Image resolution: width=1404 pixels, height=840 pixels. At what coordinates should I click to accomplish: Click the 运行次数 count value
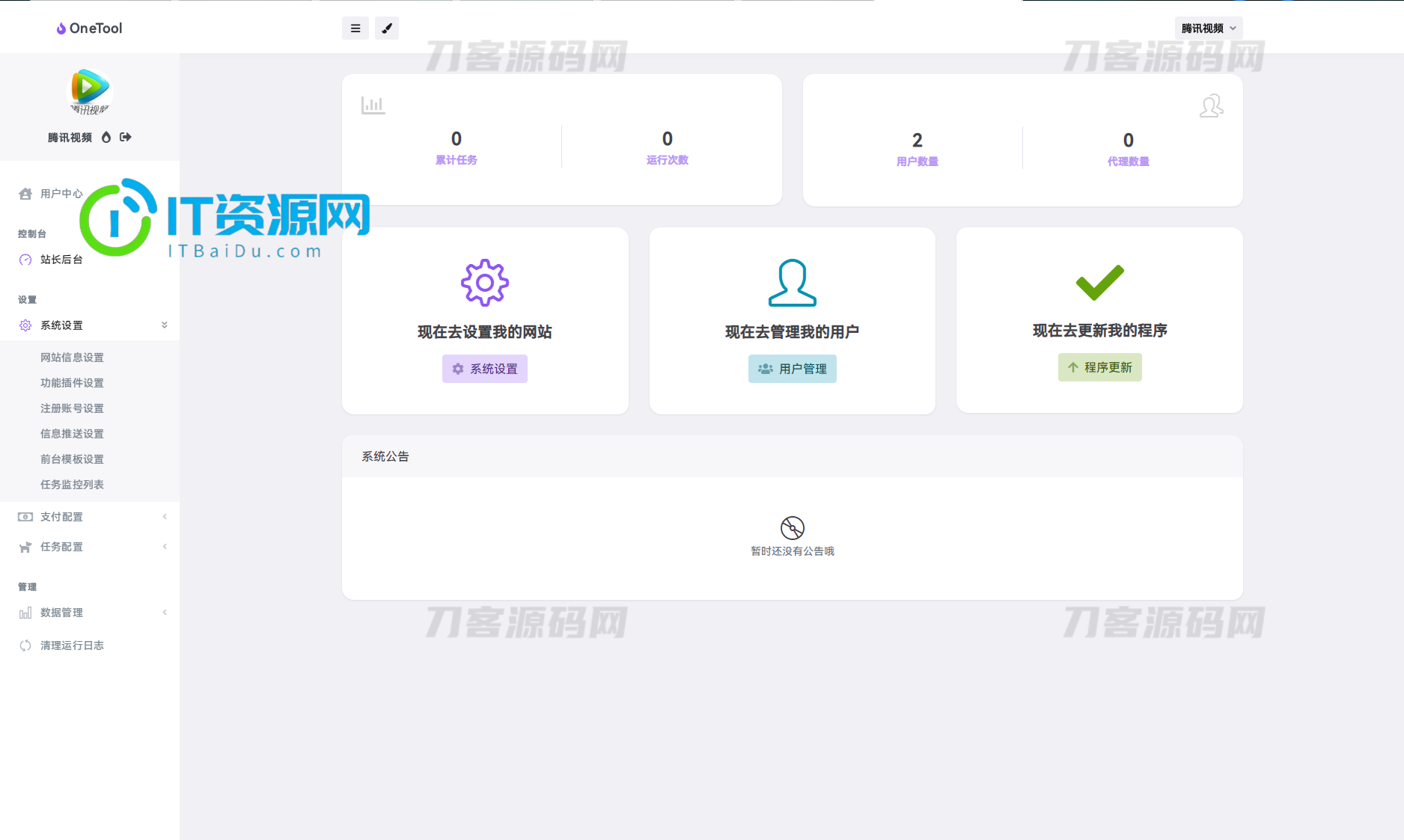point(668,139)
